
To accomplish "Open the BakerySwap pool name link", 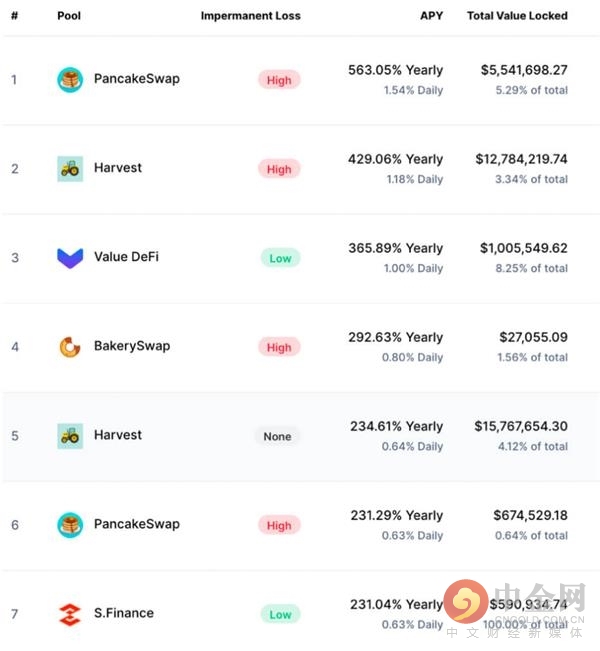I will coord(132,346).
